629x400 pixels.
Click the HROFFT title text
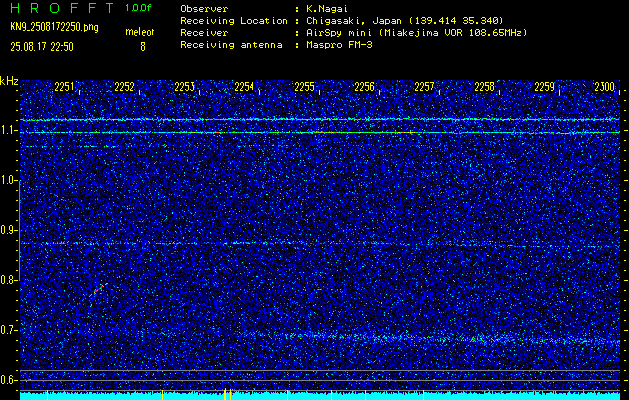(62, 8)
